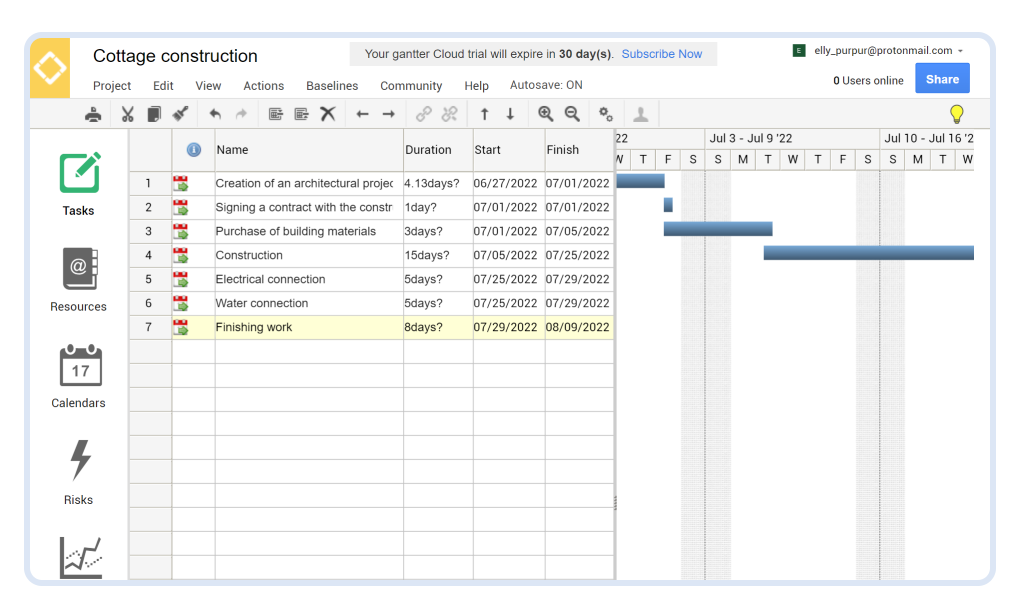Click the Name column header
Screen dimensions: 1020x612
tap(309, 150)
